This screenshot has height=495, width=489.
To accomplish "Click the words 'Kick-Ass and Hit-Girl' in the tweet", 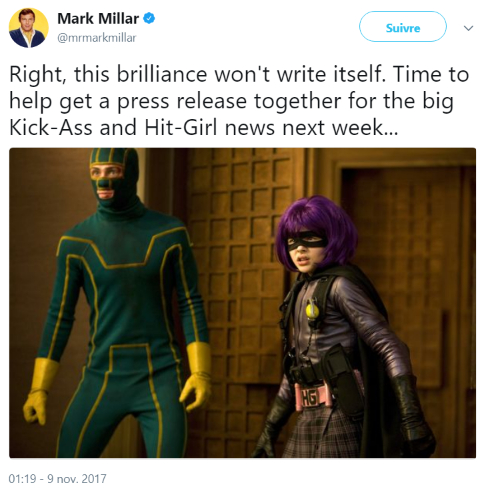I will tap(113, 127).
